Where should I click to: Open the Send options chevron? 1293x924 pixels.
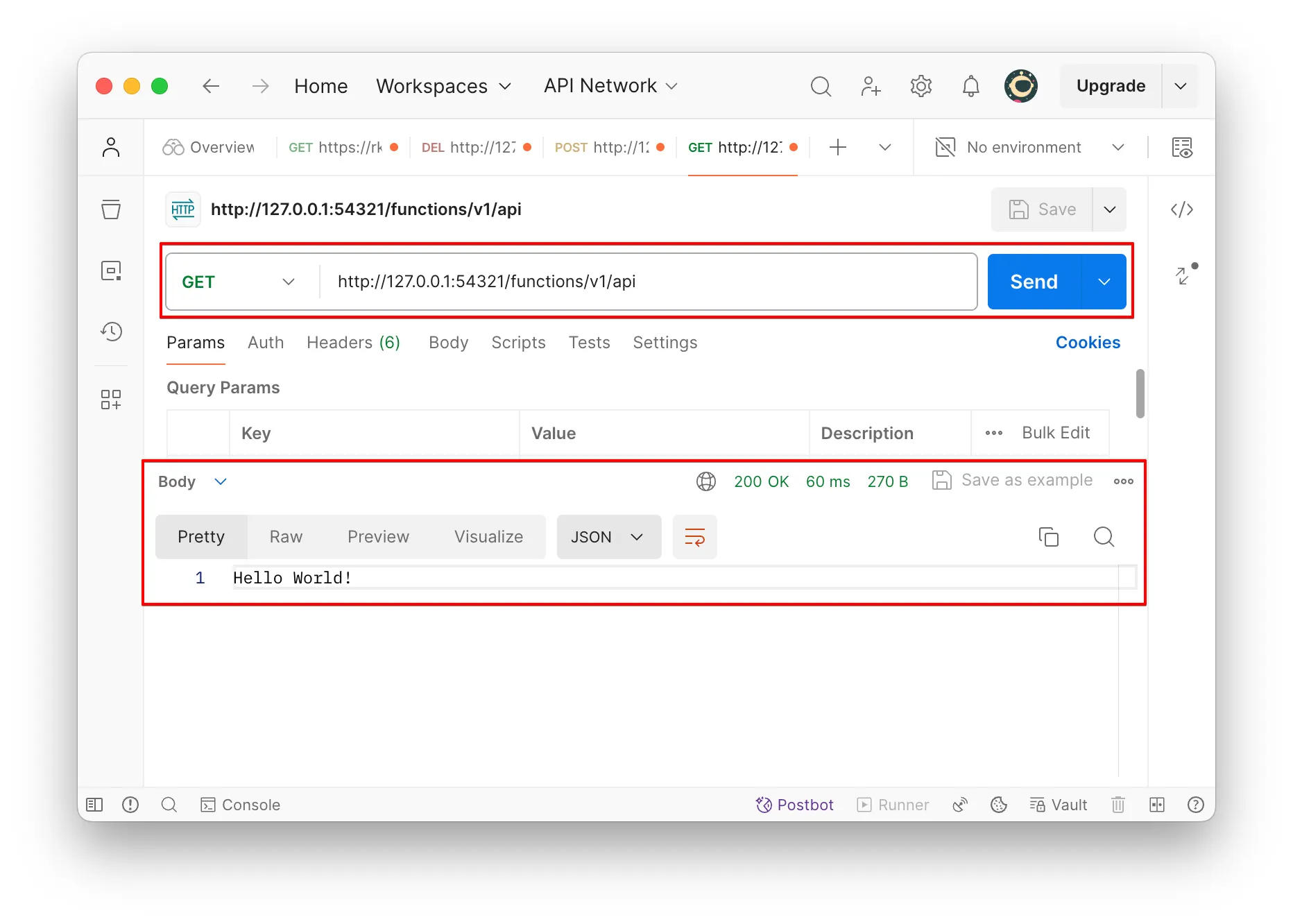click(x=1104, y=282)
